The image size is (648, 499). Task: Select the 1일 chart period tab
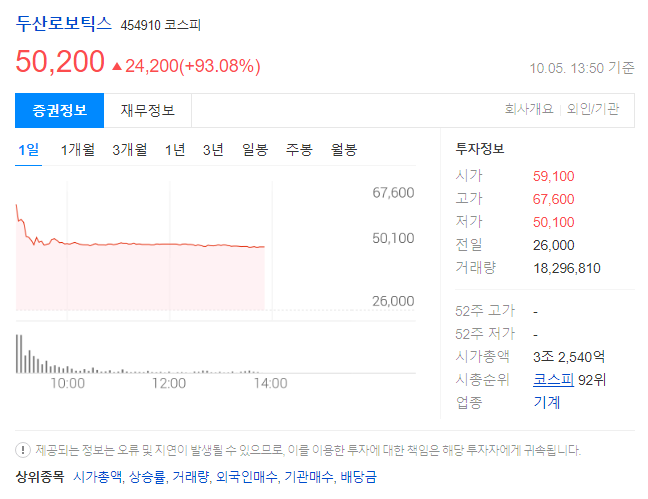coord(29,150)
